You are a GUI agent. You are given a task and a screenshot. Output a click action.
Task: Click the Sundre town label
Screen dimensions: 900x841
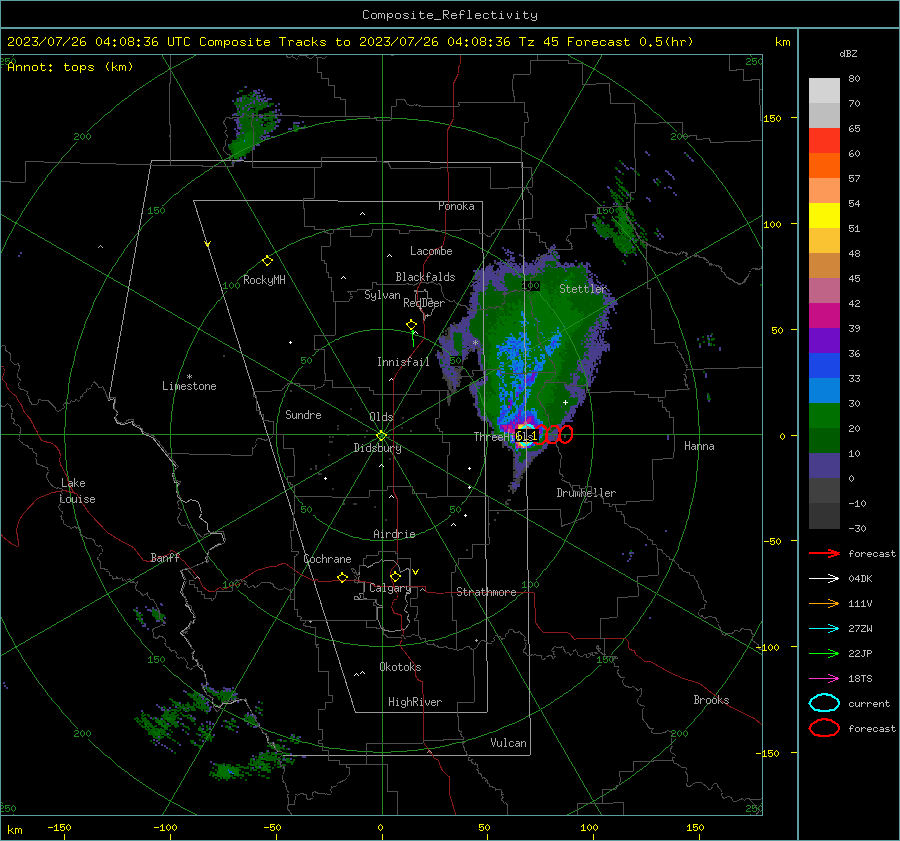[x=303, y=415]
